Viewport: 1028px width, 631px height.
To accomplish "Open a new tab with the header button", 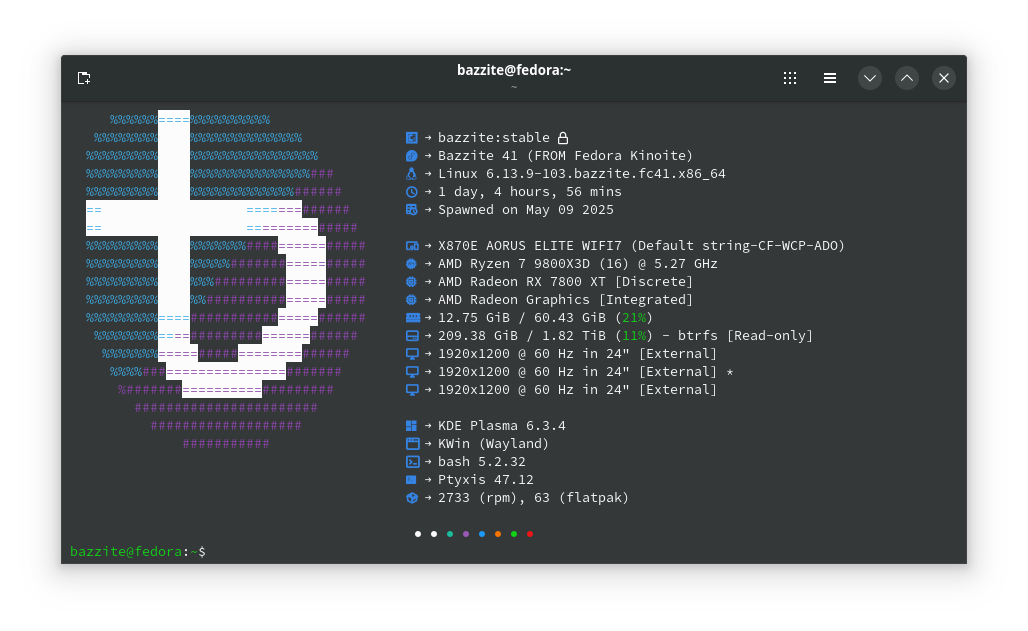I will pos(84,78).
